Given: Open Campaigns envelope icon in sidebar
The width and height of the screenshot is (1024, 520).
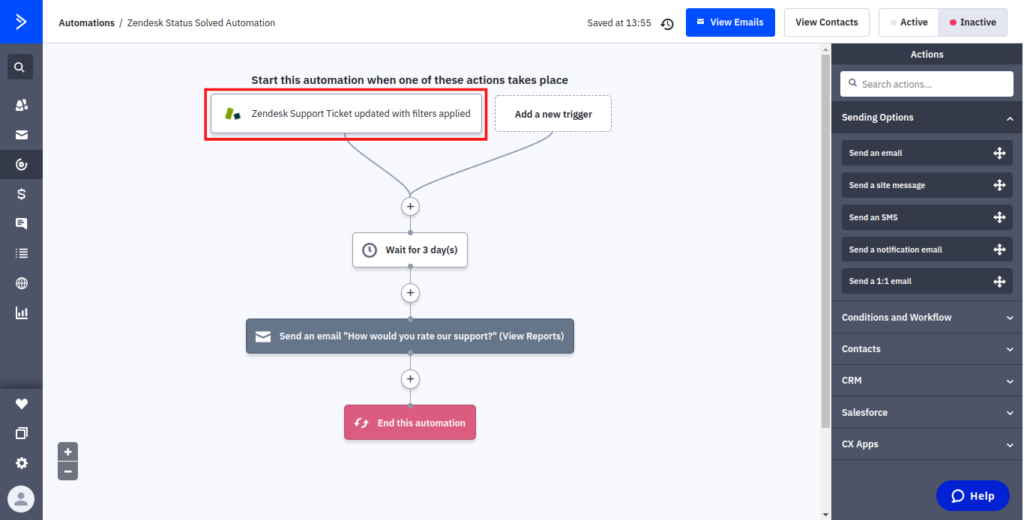Looking at the screenshot, I should click(21, 135).
